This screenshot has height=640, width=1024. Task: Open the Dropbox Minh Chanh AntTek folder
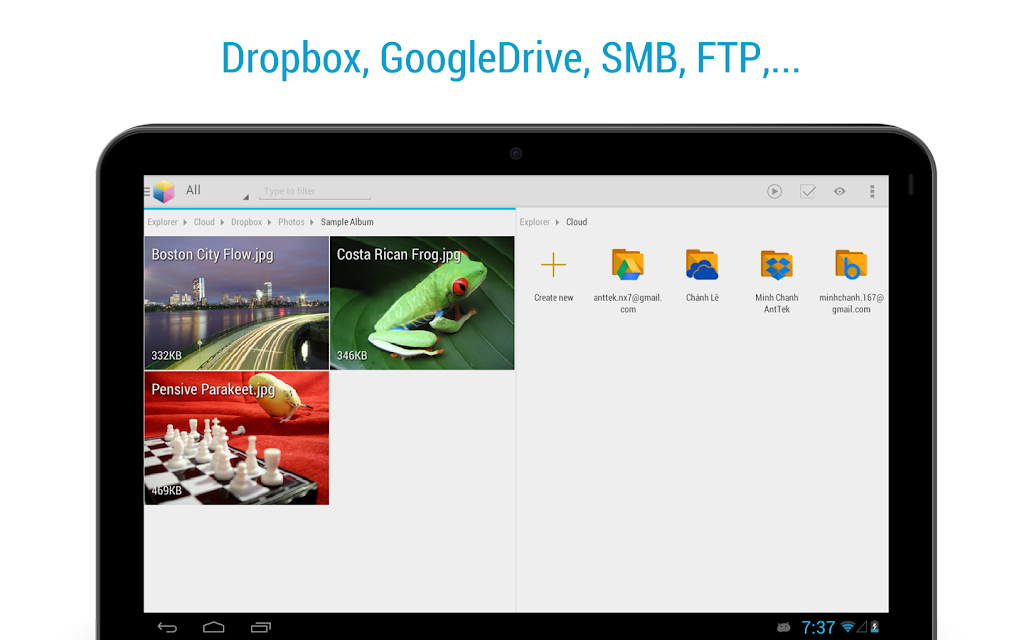(776, 281)
